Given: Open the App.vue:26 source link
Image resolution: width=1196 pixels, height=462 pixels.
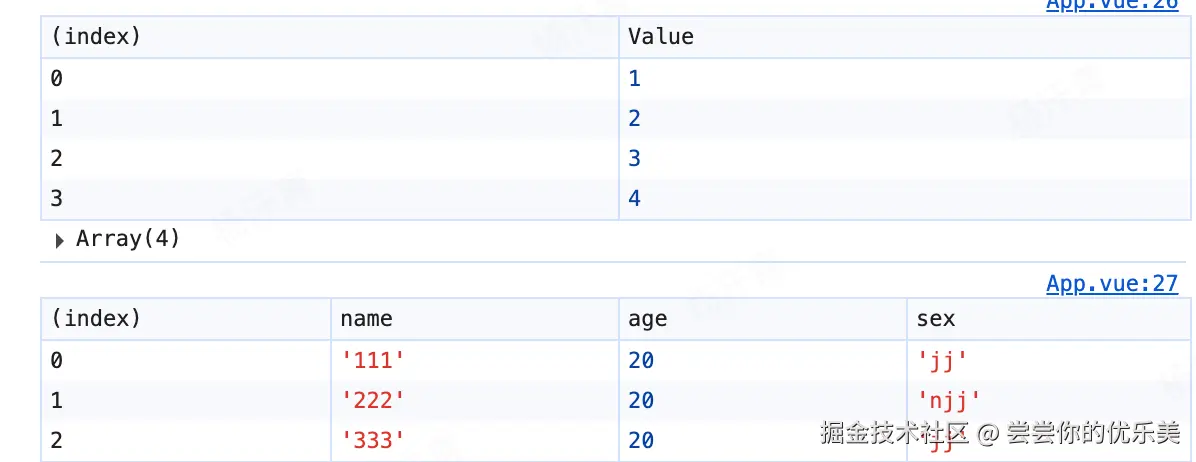Looking at the screenshot, I should click(1112, 4).
